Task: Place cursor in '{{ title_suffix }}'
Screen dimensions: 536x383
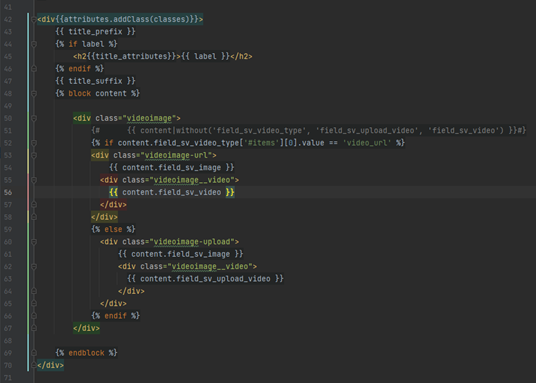Action: [95, 81]
